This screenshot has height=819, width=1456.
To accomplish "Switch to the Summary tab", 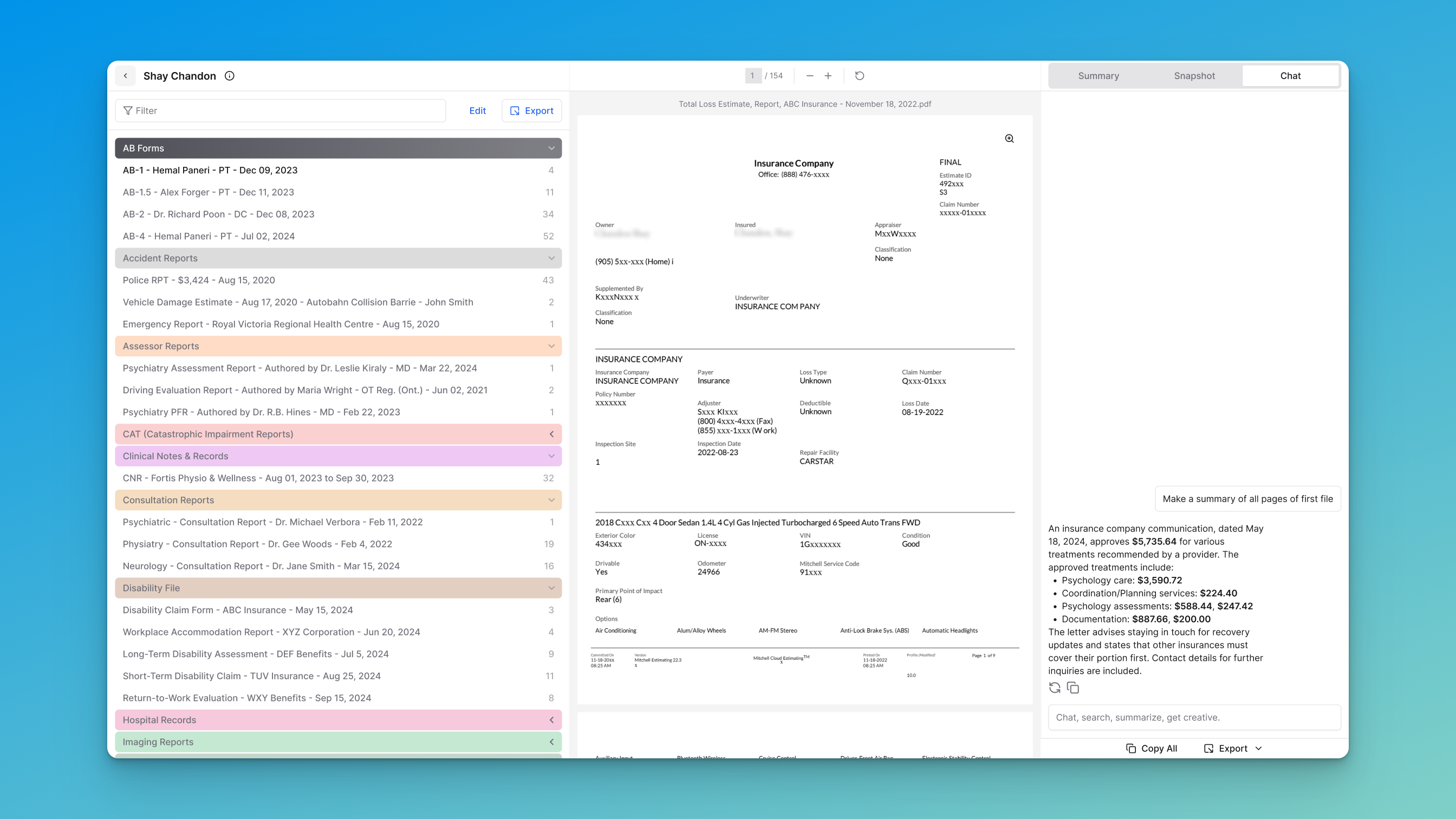I will click(1098, 76).
